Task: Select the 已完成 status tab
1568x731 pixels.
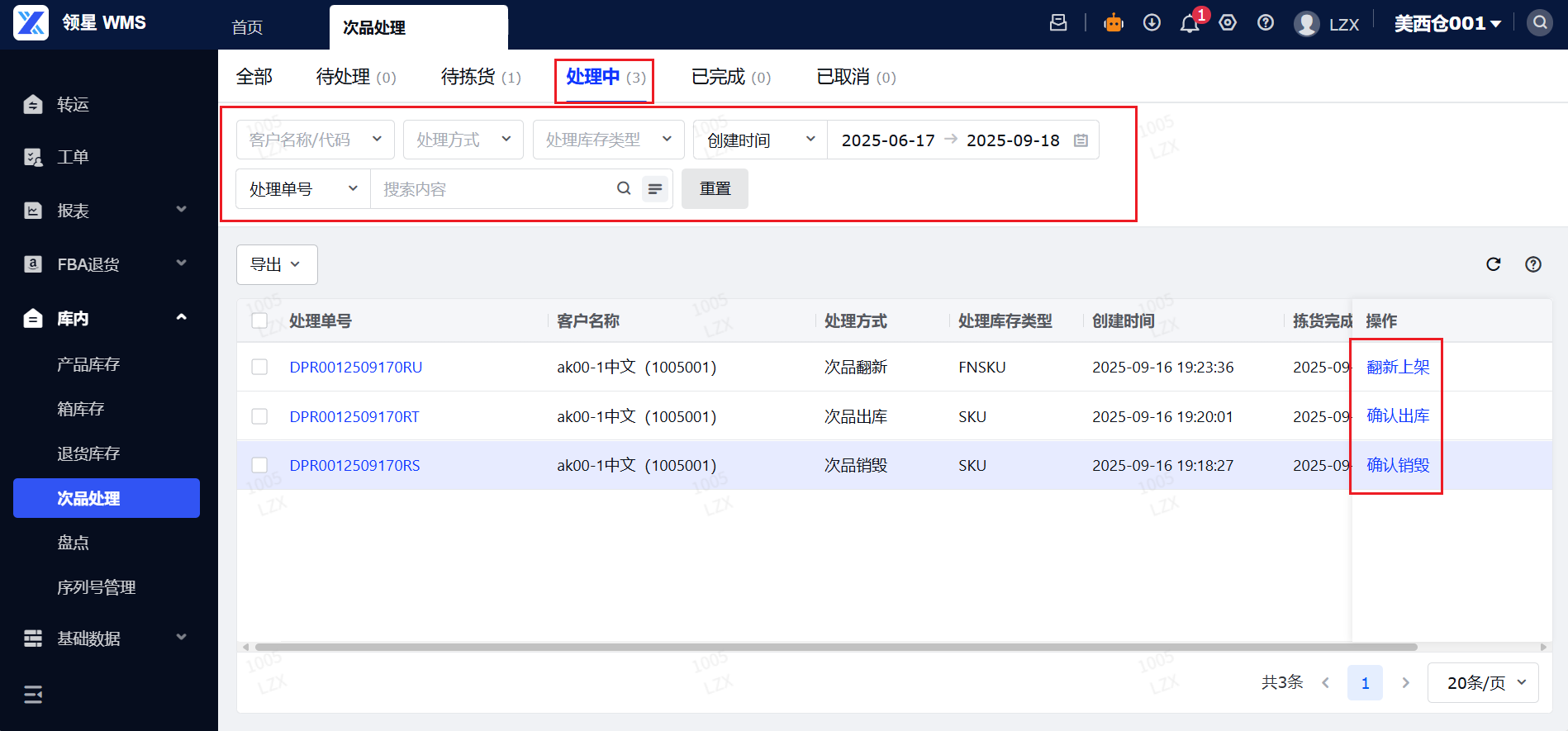Action: click(731, 77)
